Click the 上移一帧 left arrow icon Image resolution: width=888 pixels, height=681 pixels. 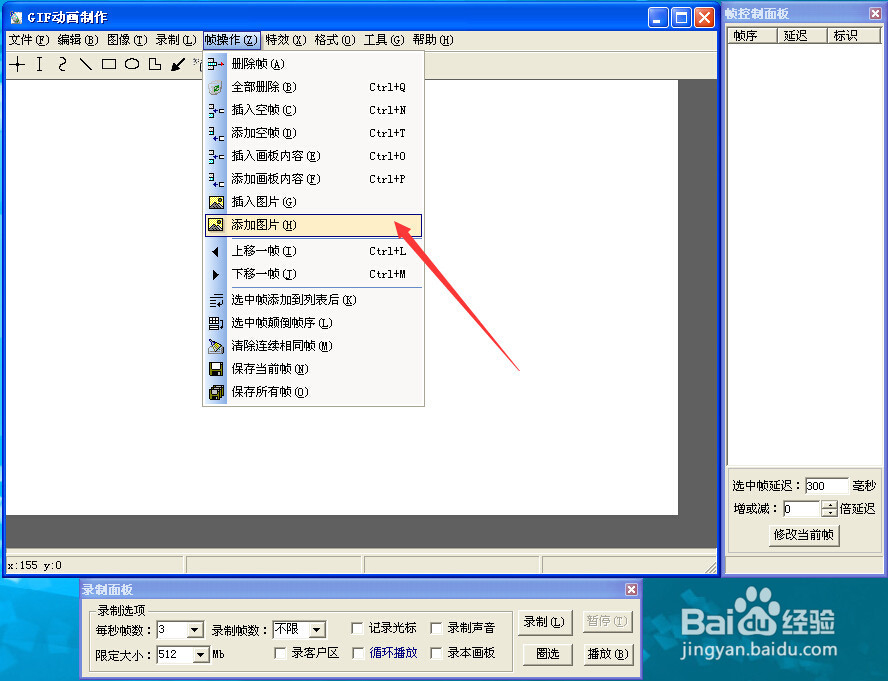click(x=215, y=252)
